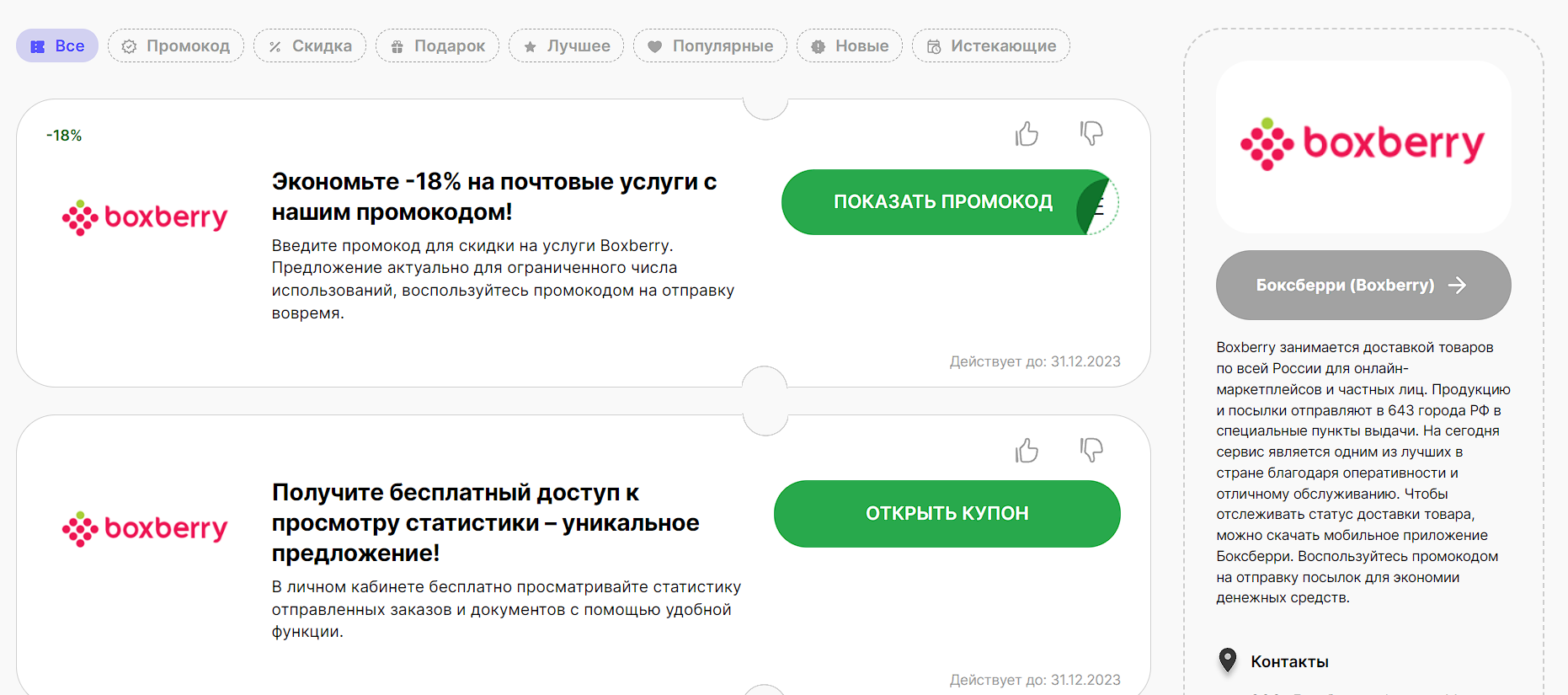
Task: Like the free statistics access coupon
Action: tap(1027, 451)
